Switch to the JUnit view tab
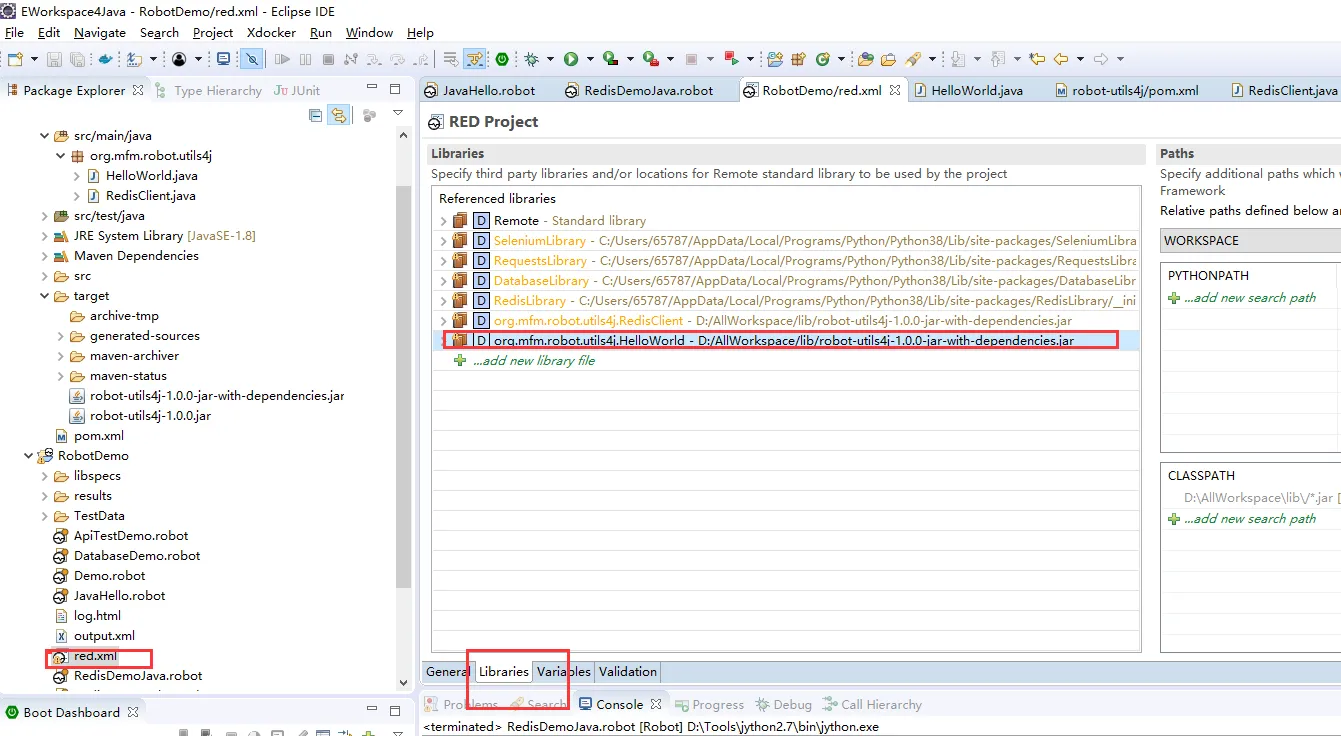 [297, 90]
